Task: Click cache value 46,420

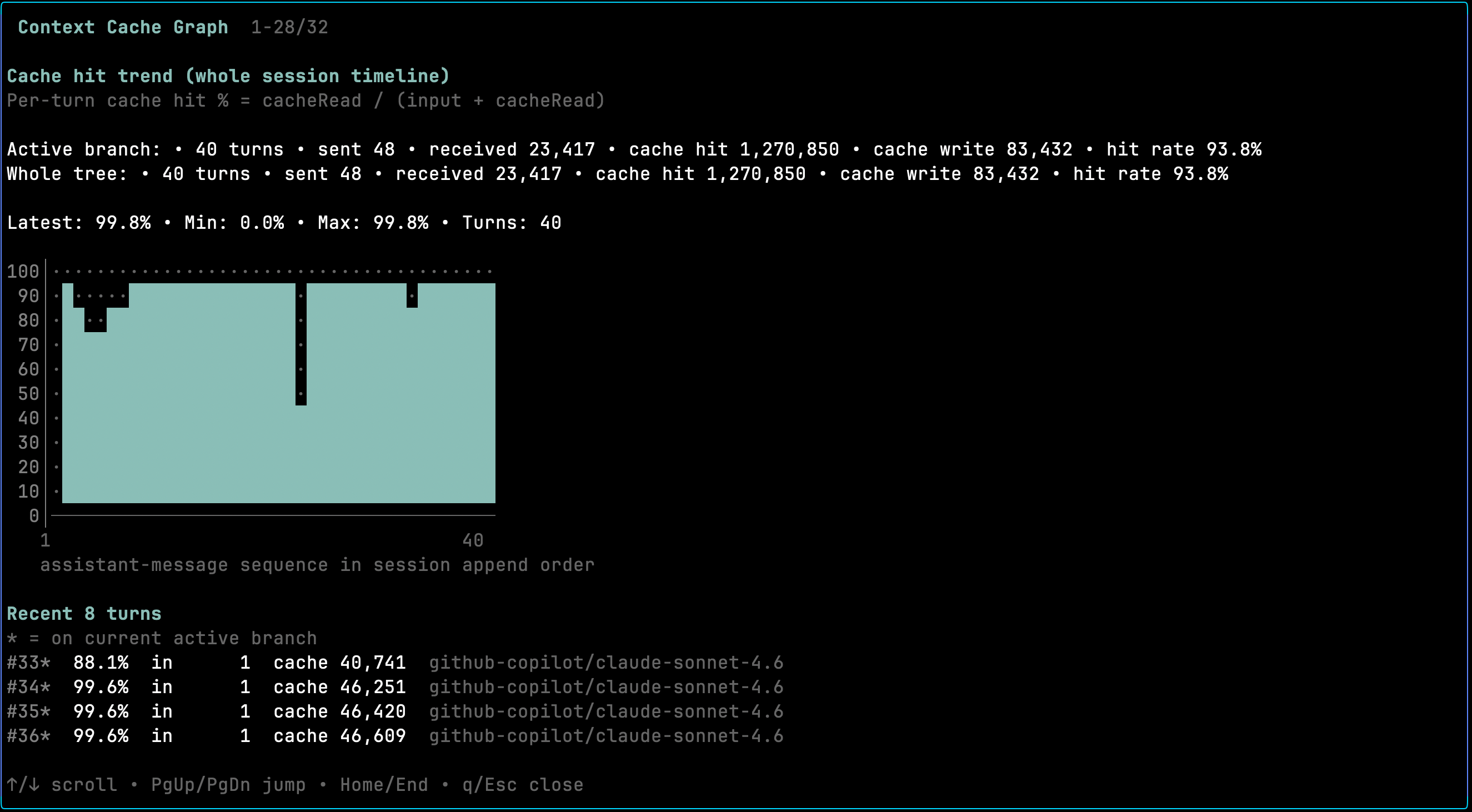Action: point(373,711)
